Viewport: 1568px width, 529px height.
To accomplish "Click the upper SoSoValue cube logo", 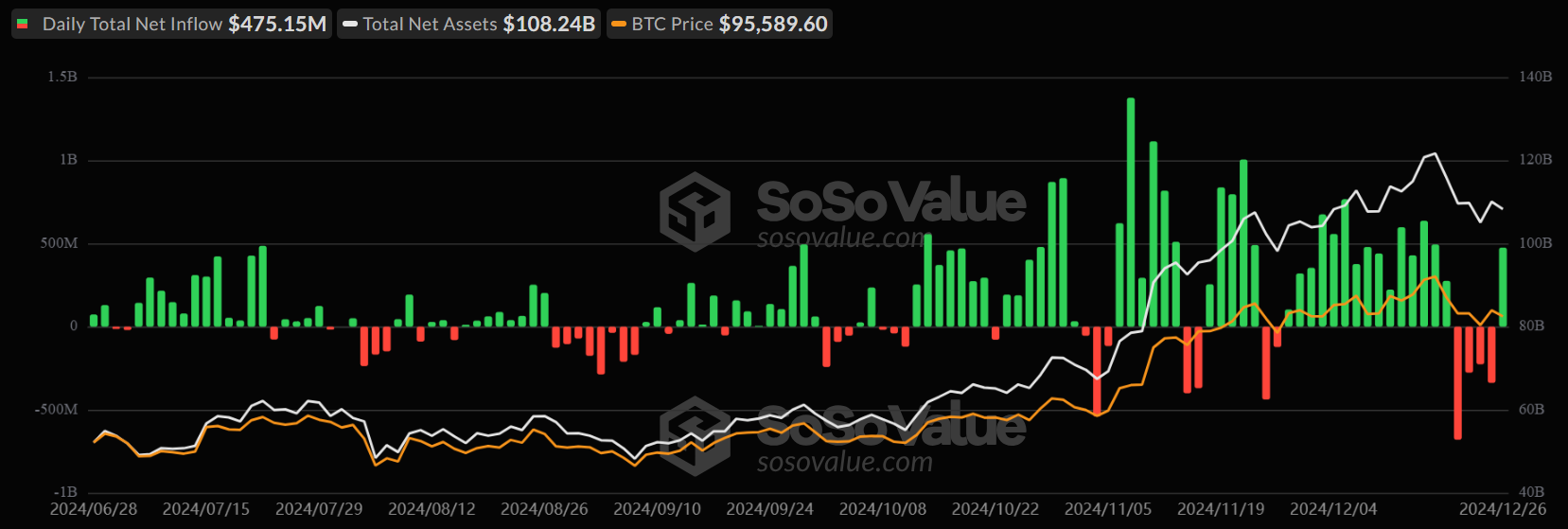I will (x=695, y=211).
